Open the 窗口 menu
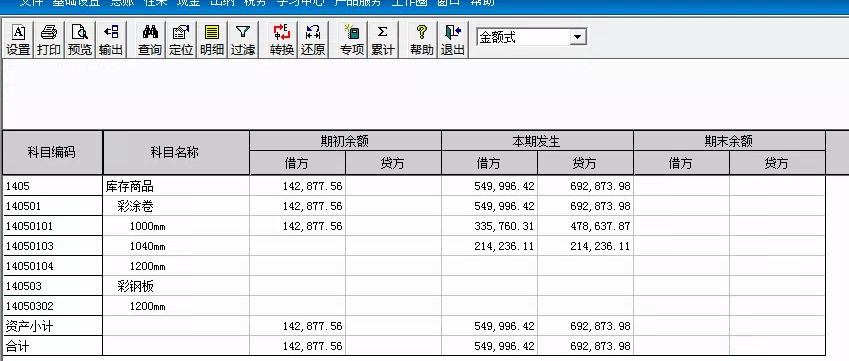This screenshot has width=849, height=361. [448, 3]
